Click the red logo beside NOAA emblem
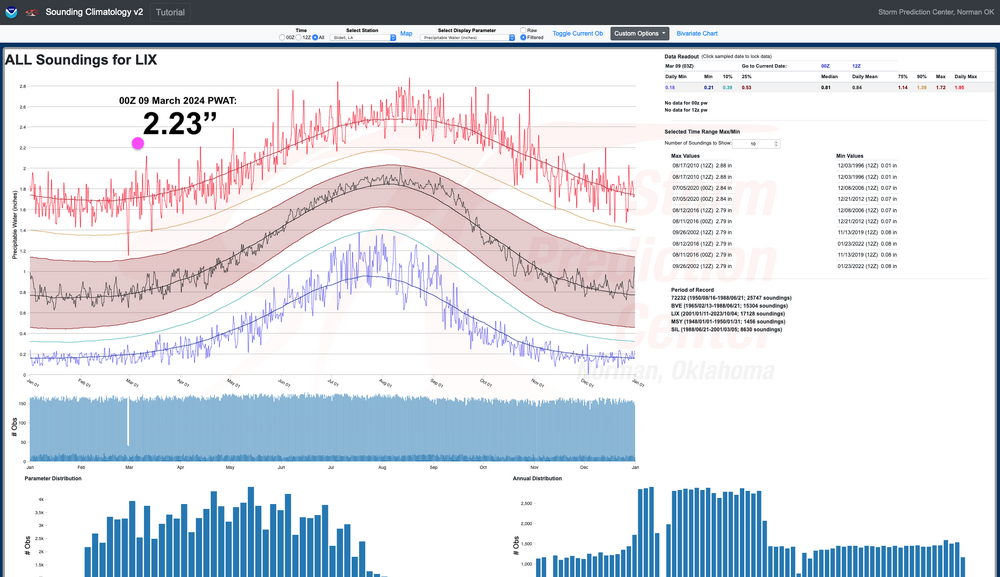Viewport: 1000px width, 577px height. (31, 12)
